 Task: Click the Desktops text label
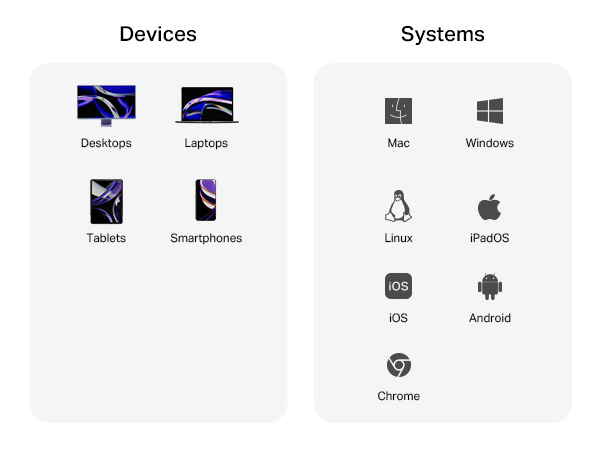(106, 143)
